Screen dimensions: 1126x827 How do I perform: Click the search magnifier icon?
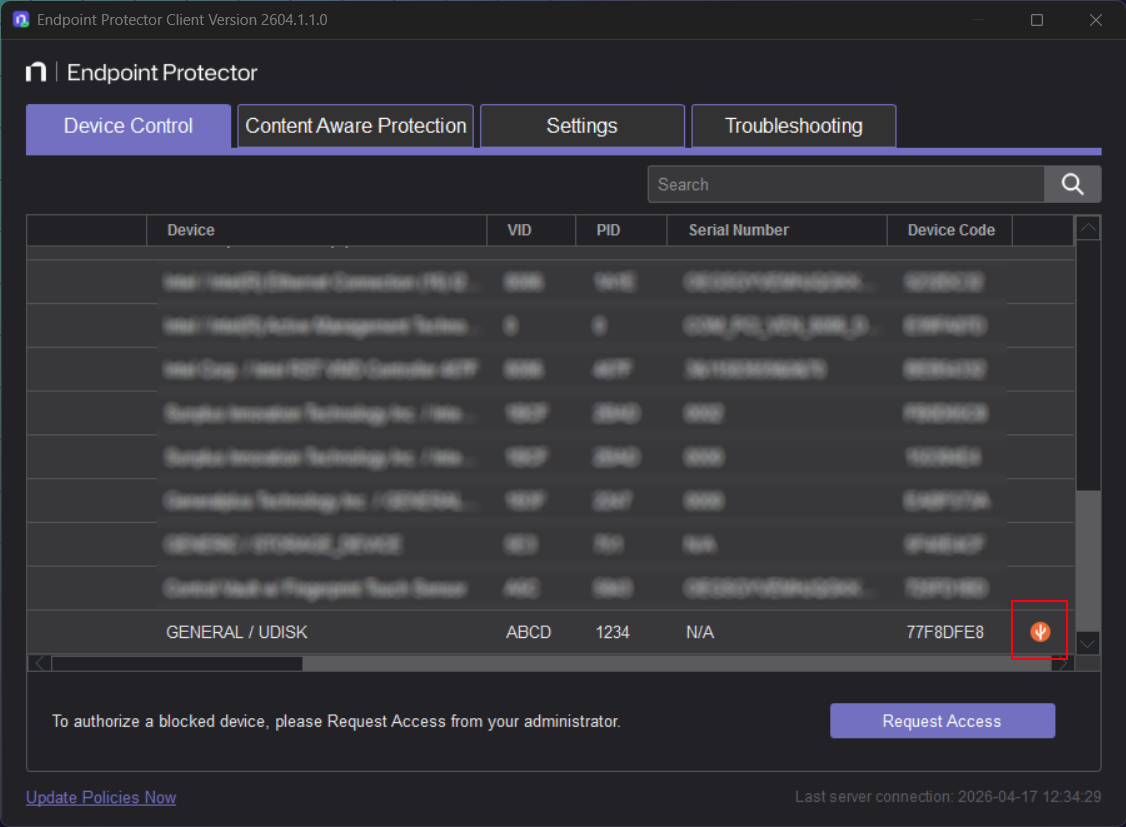click(x=1073, y=184)
